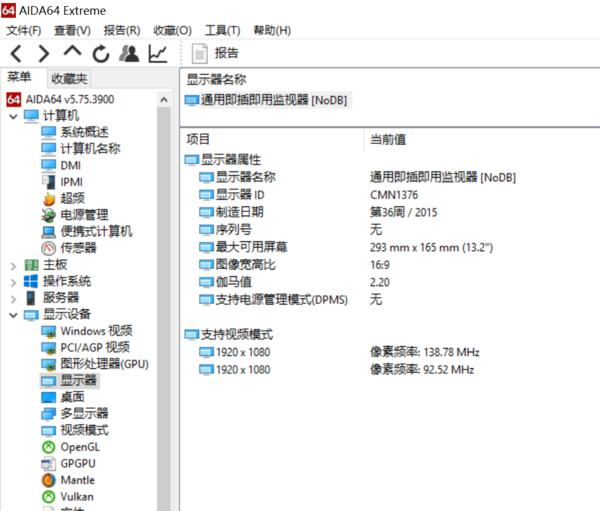Screen dimensions: 600x511
Task: Select 计算机名称 in the tree
Action: (x=81, y=149)
